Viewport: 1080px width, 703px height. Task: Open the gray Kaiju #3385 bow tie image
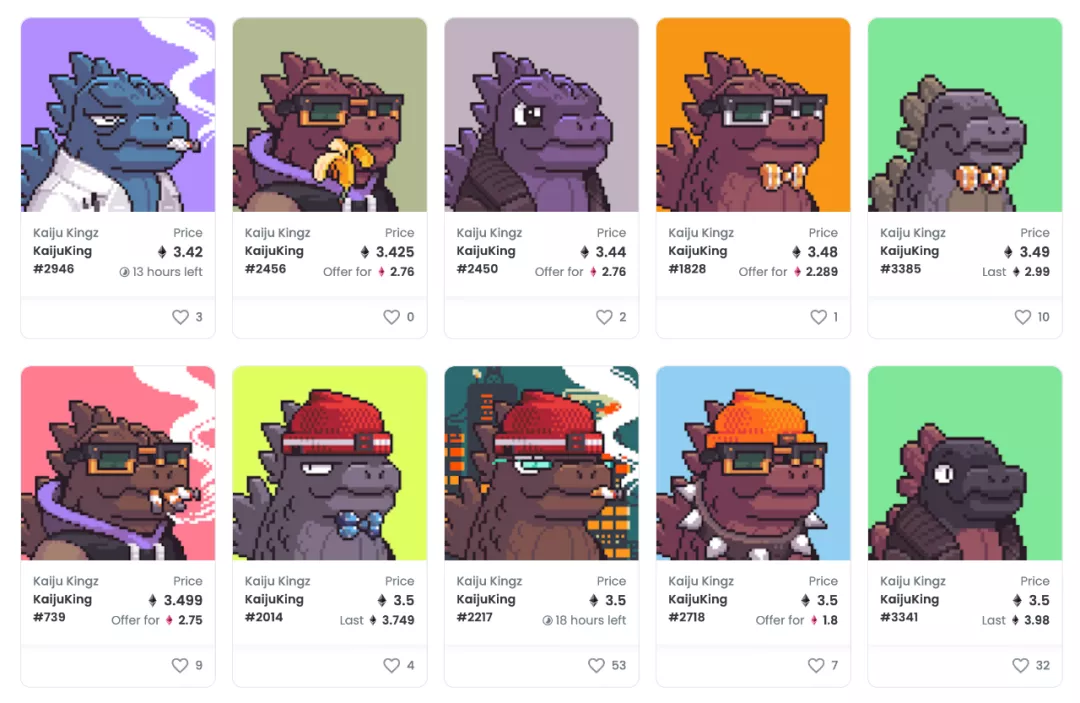[x=965, y=115]
